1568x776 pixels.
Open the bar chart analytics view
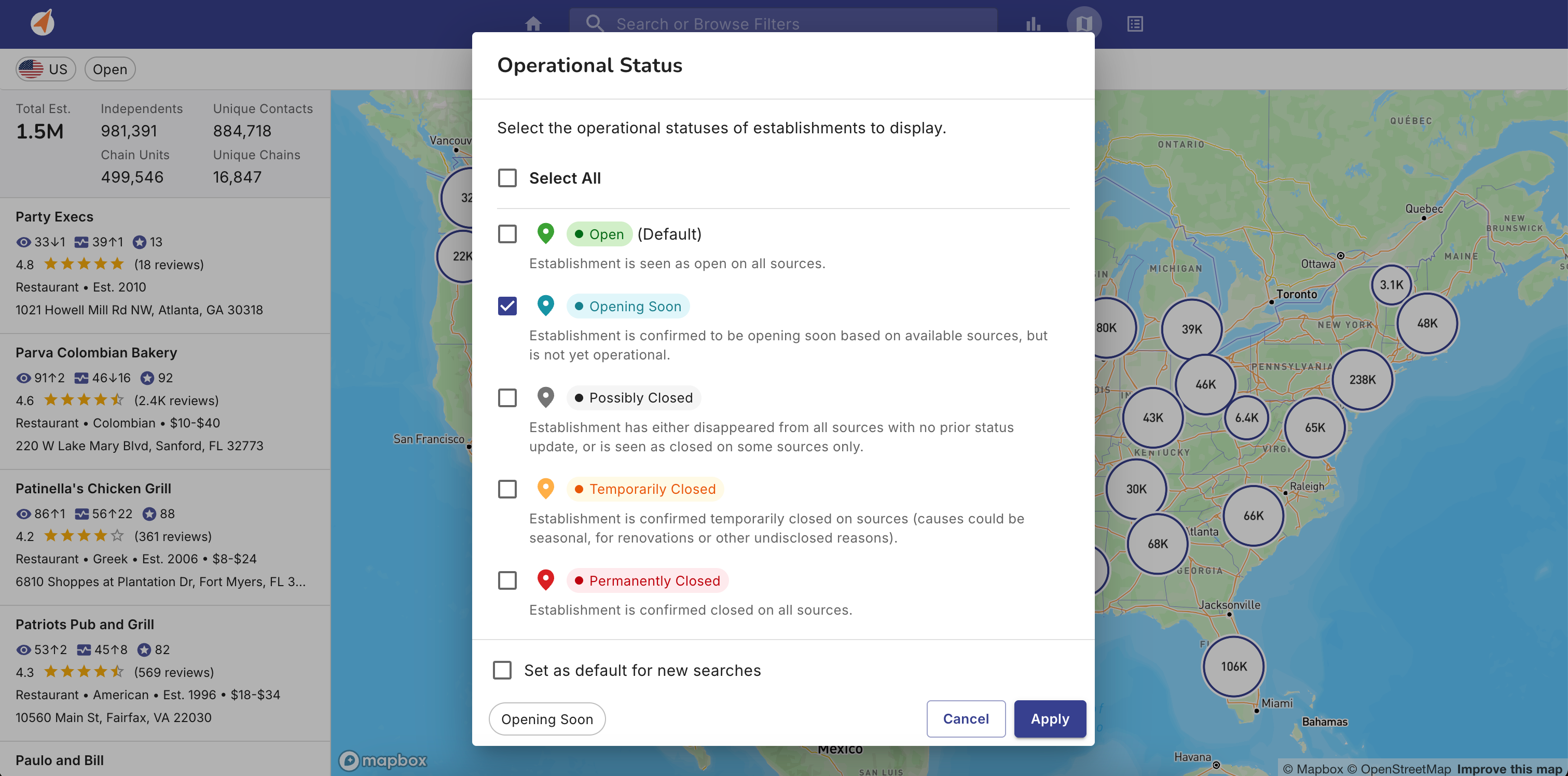point(1033,24)
